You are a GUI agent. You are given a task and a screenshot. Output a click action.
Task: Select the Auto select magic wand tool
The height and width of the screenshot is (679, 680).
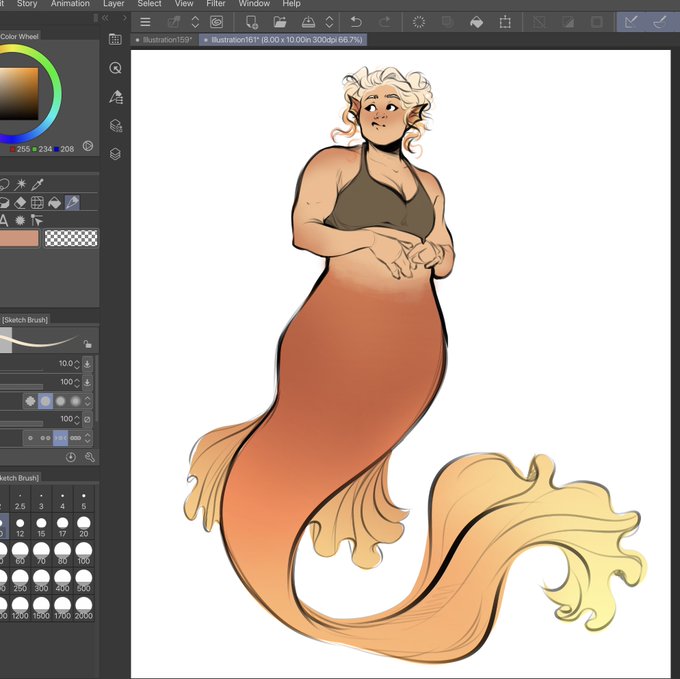20,184
